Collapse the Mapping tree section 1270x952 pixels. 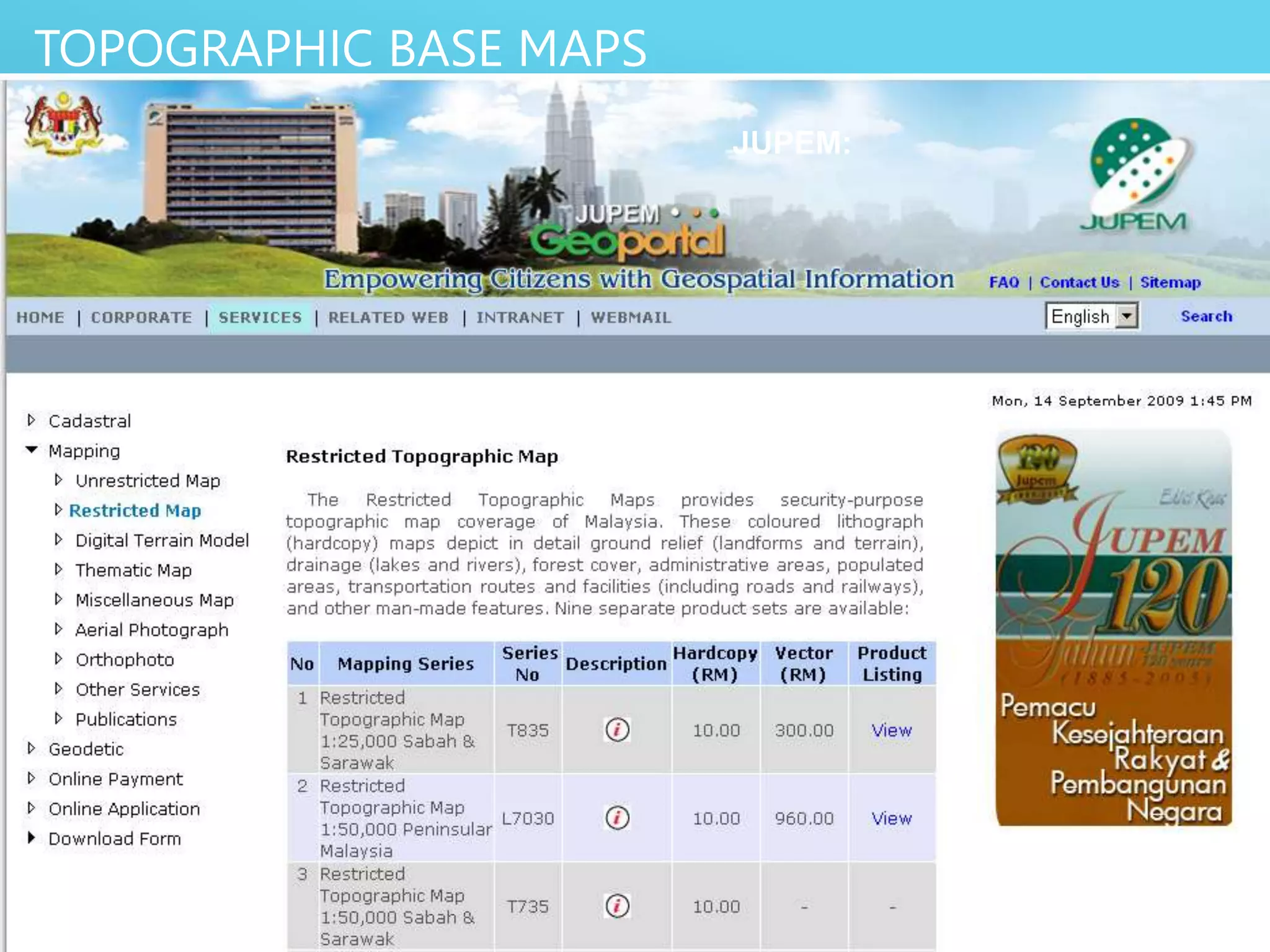point(32,450)
